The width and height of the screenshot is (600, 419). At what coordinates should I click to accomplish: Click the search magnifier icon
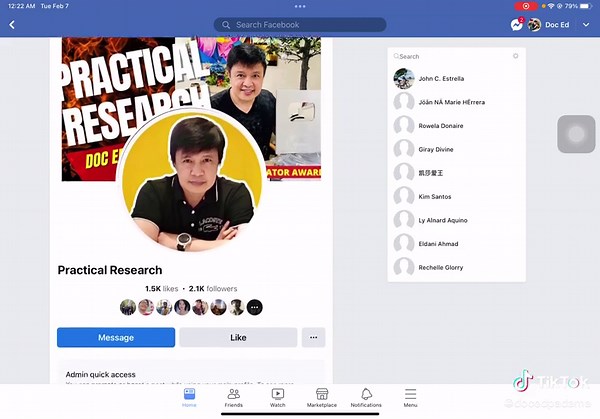pos(226,25)
